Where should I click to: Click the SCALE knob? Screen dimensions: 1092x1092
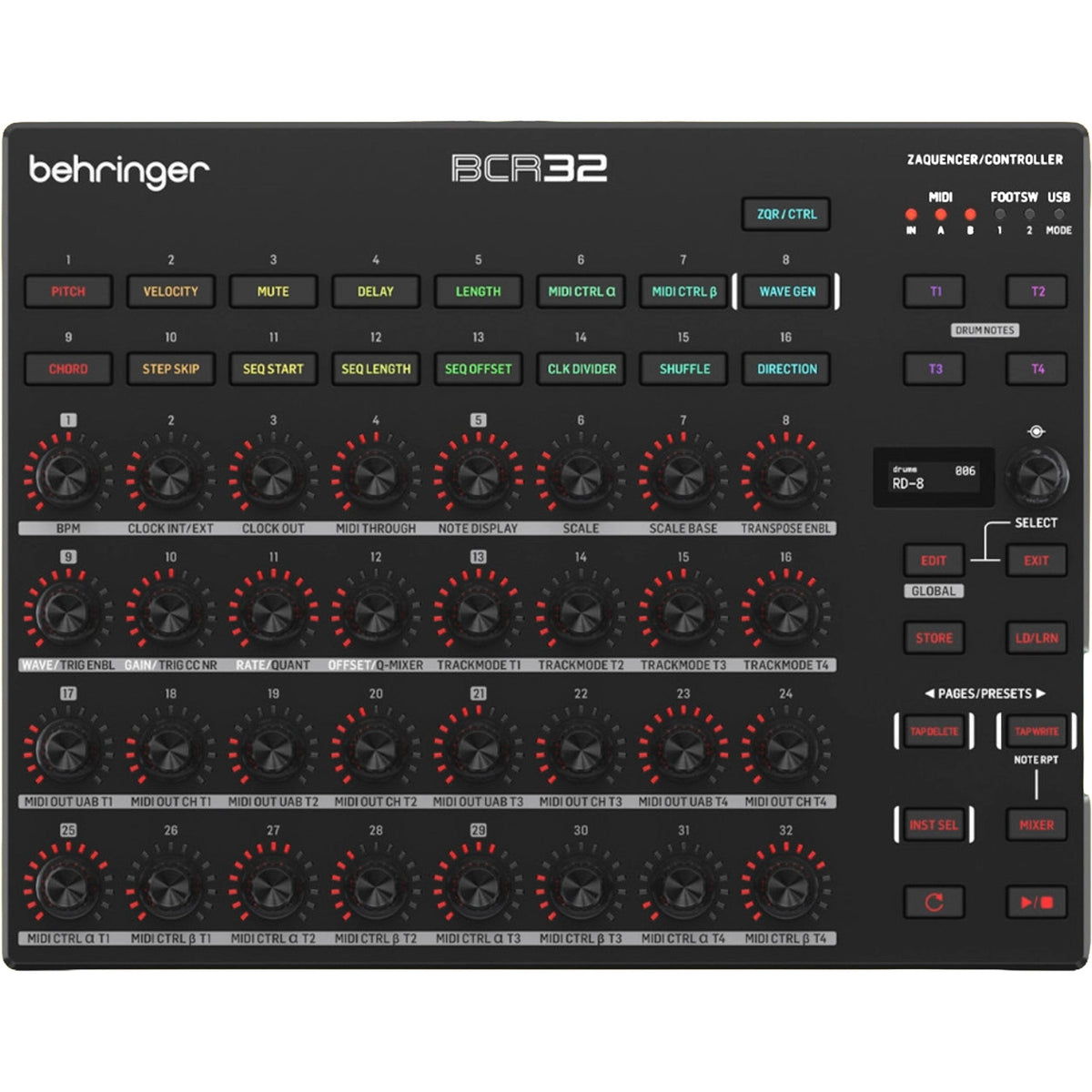click(580, 475)
